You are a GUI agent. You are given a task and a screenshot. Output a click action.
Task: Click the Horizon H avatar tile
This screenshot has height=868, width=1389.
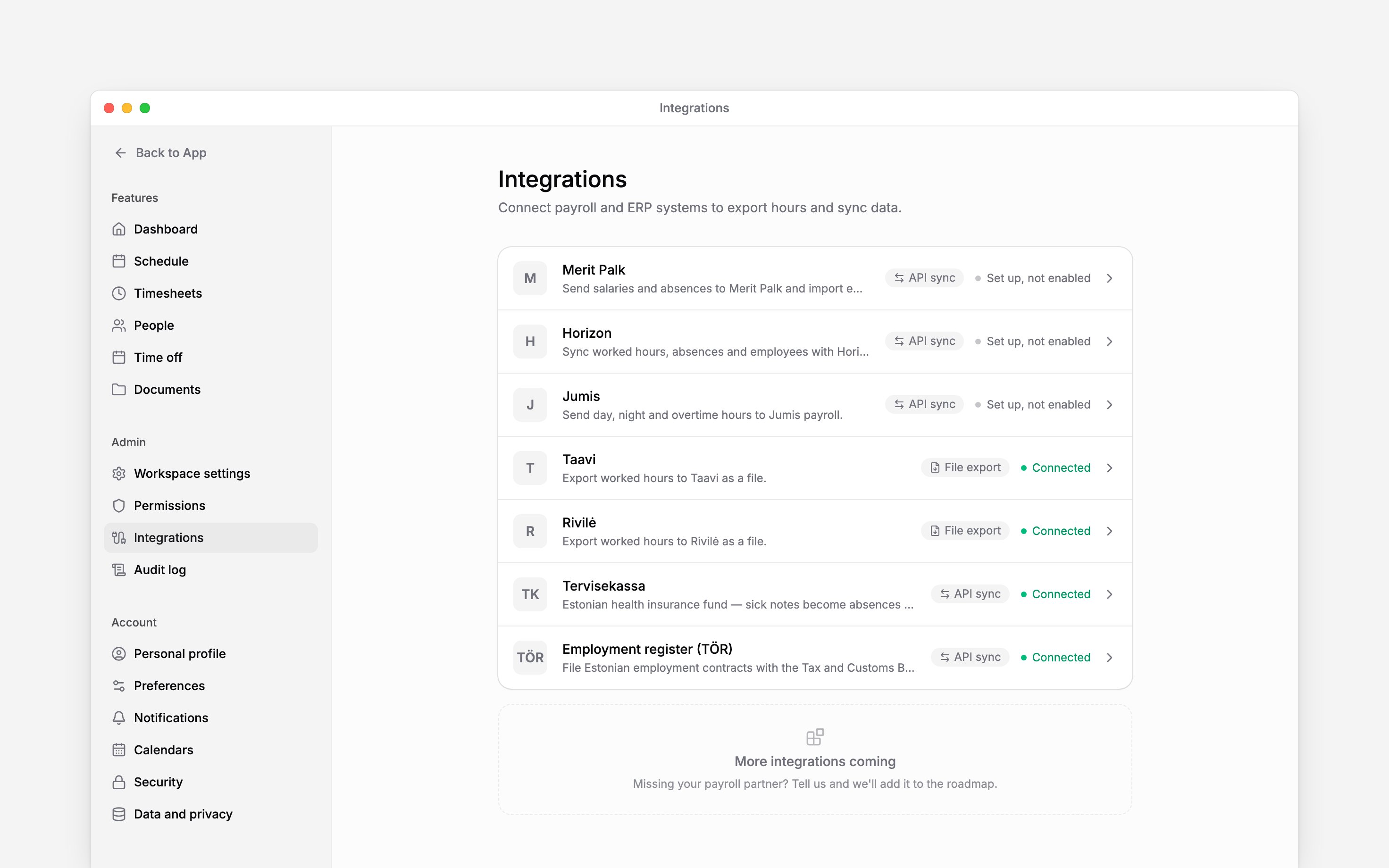click(x=530, y=342)
